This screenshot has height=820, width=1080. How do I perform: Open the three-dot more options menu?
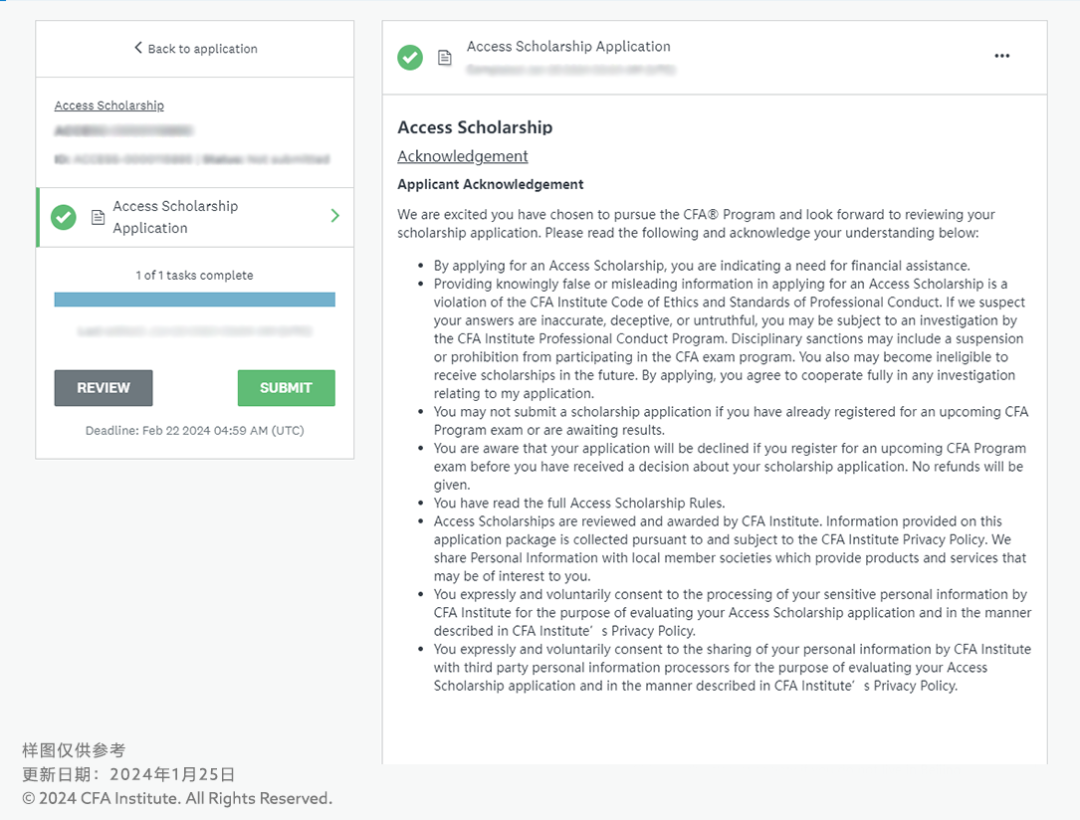coord(1002,56)
